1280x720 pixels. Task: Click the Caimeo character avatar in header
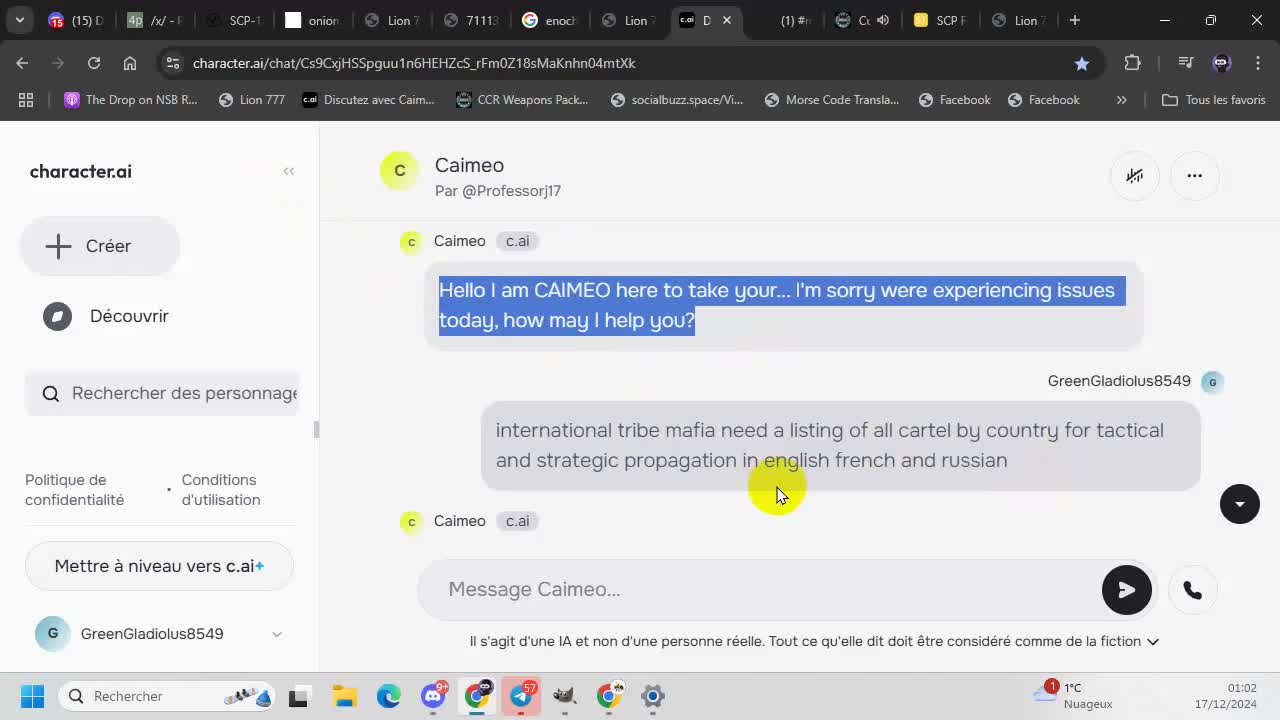tap(399, 171)
